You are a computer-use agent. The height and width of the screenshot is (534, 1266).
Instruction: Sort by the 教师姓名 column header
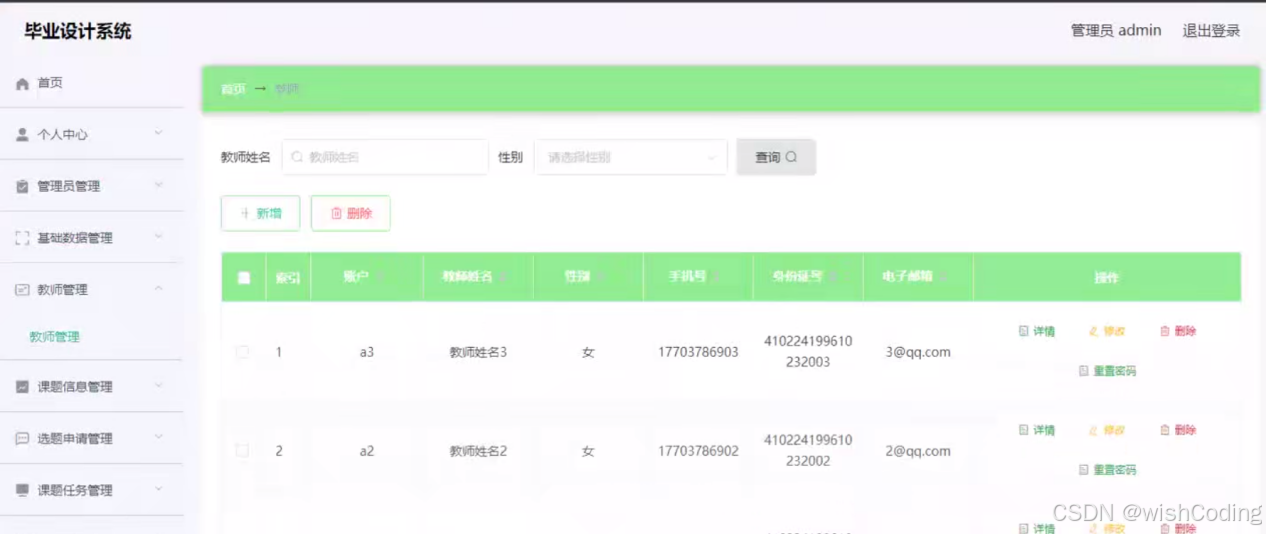pyautogui.click(x=468, y=277)
